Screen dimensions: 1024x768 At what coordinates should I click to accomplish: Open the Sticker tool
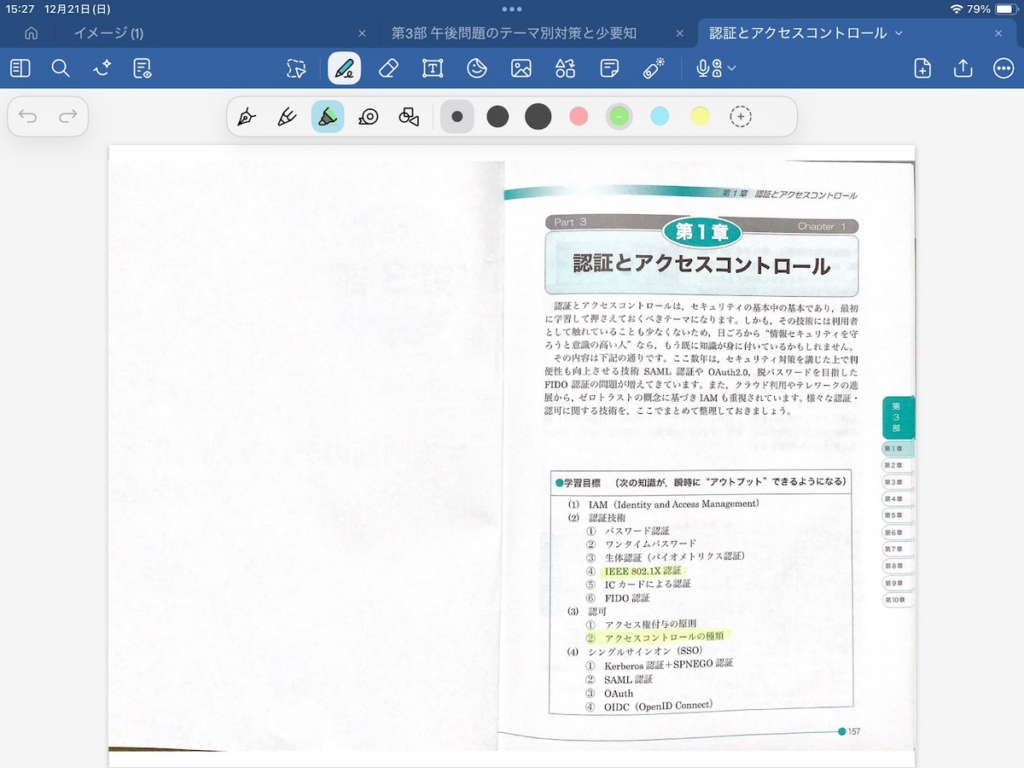click(477, 68)
